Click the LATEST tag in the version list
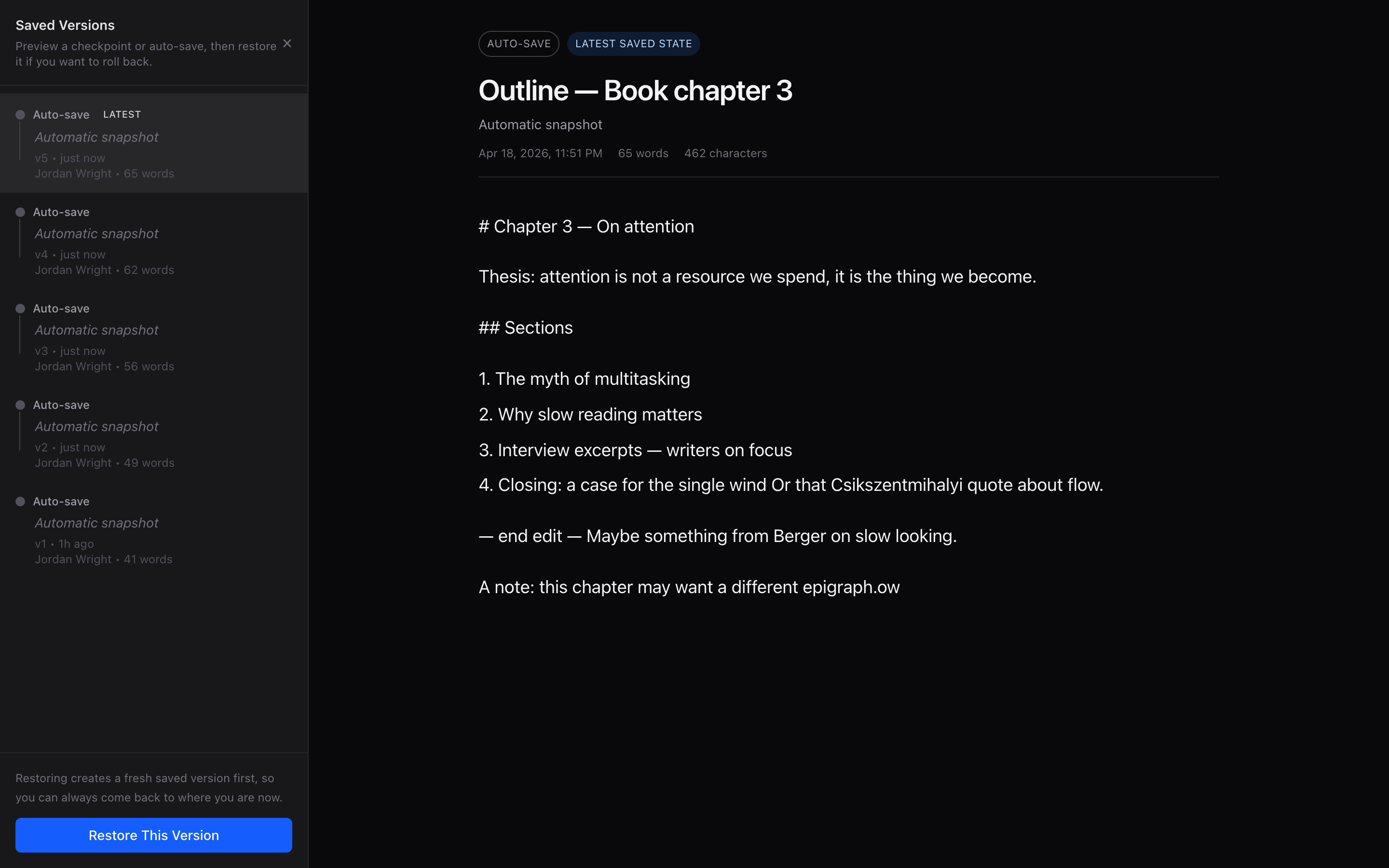Screen dimensions: 1389x868 coord(122,115)
